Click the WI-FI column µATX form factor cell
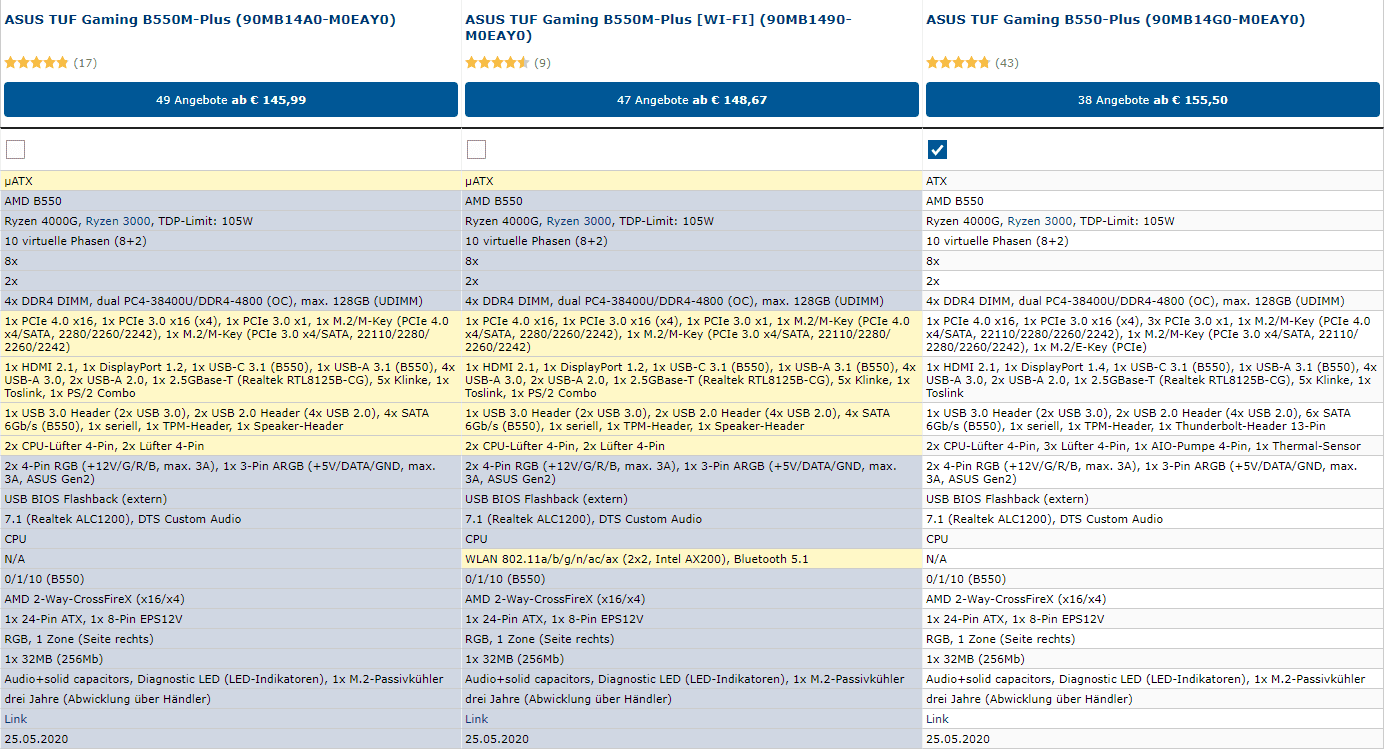This screenshot has height=749, width=1384. coord(692,181)
